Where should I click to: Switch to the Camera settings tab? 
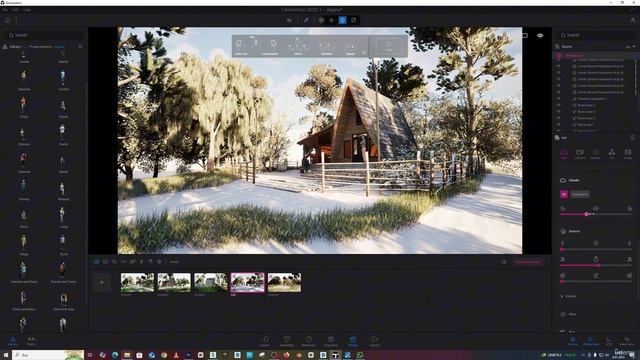point(580,154)
